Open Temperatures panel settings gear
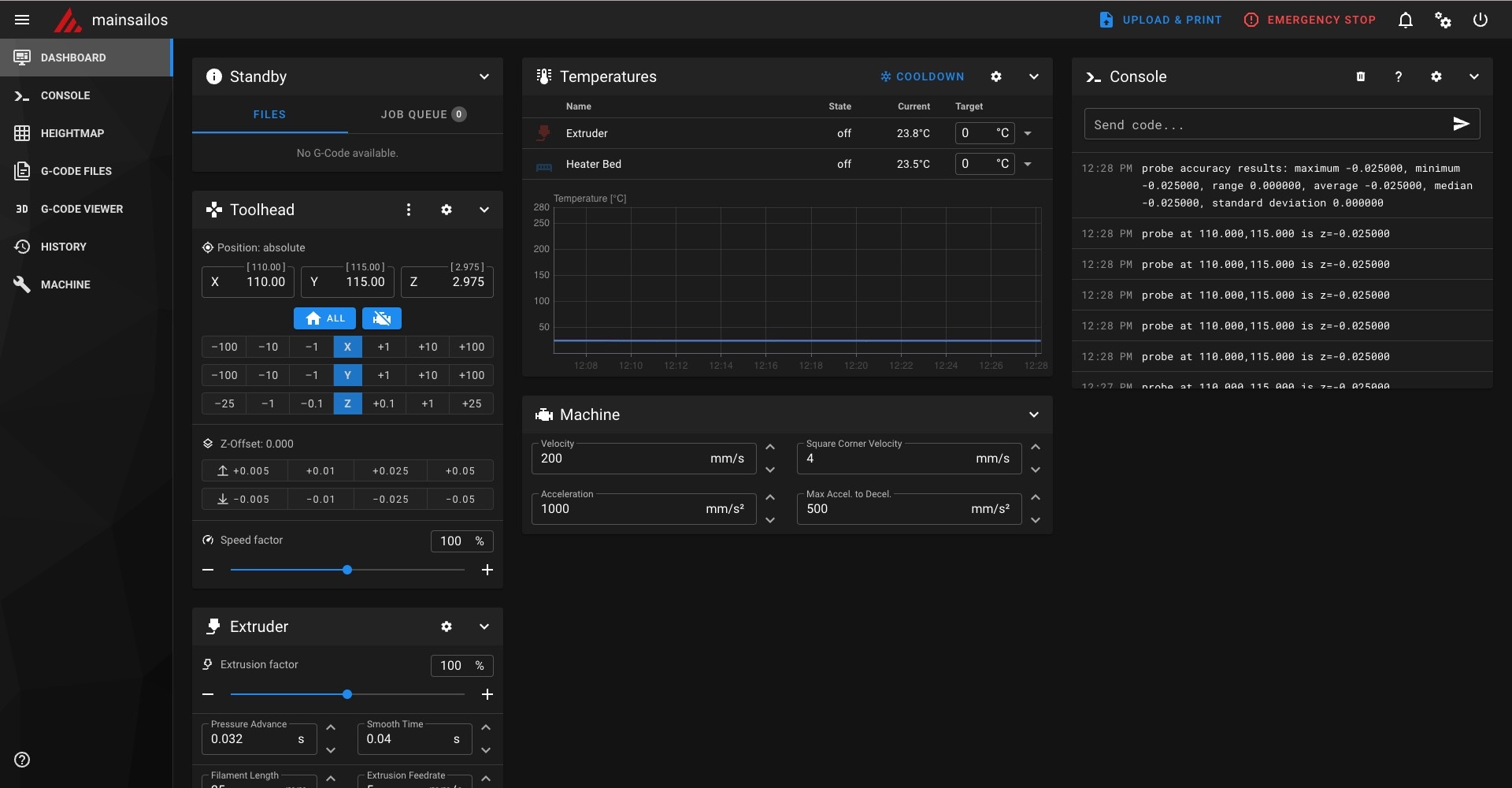 coord(996,76)
